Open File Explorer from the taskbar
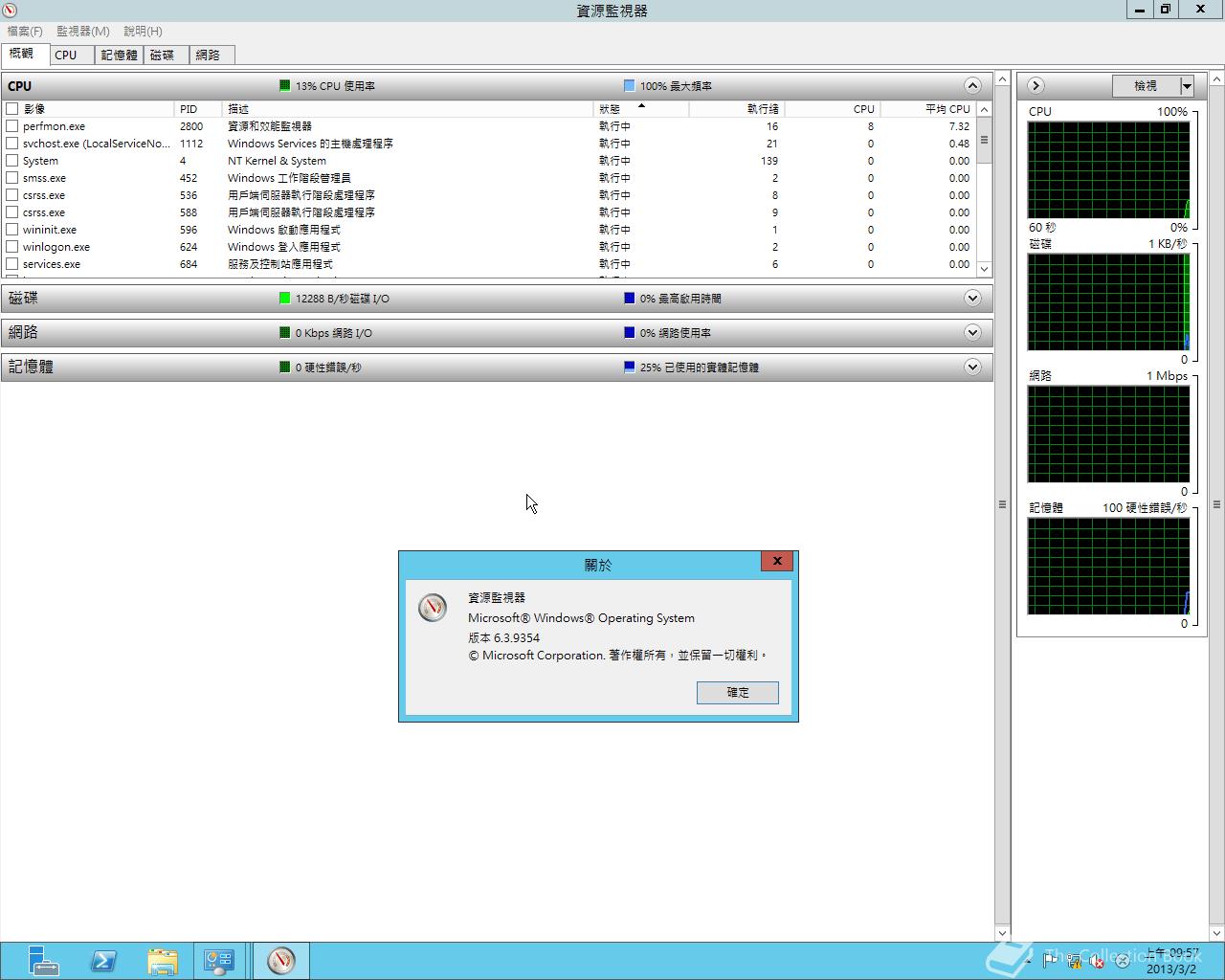This screenshot has height=980, width=1225. click(163, 961)
